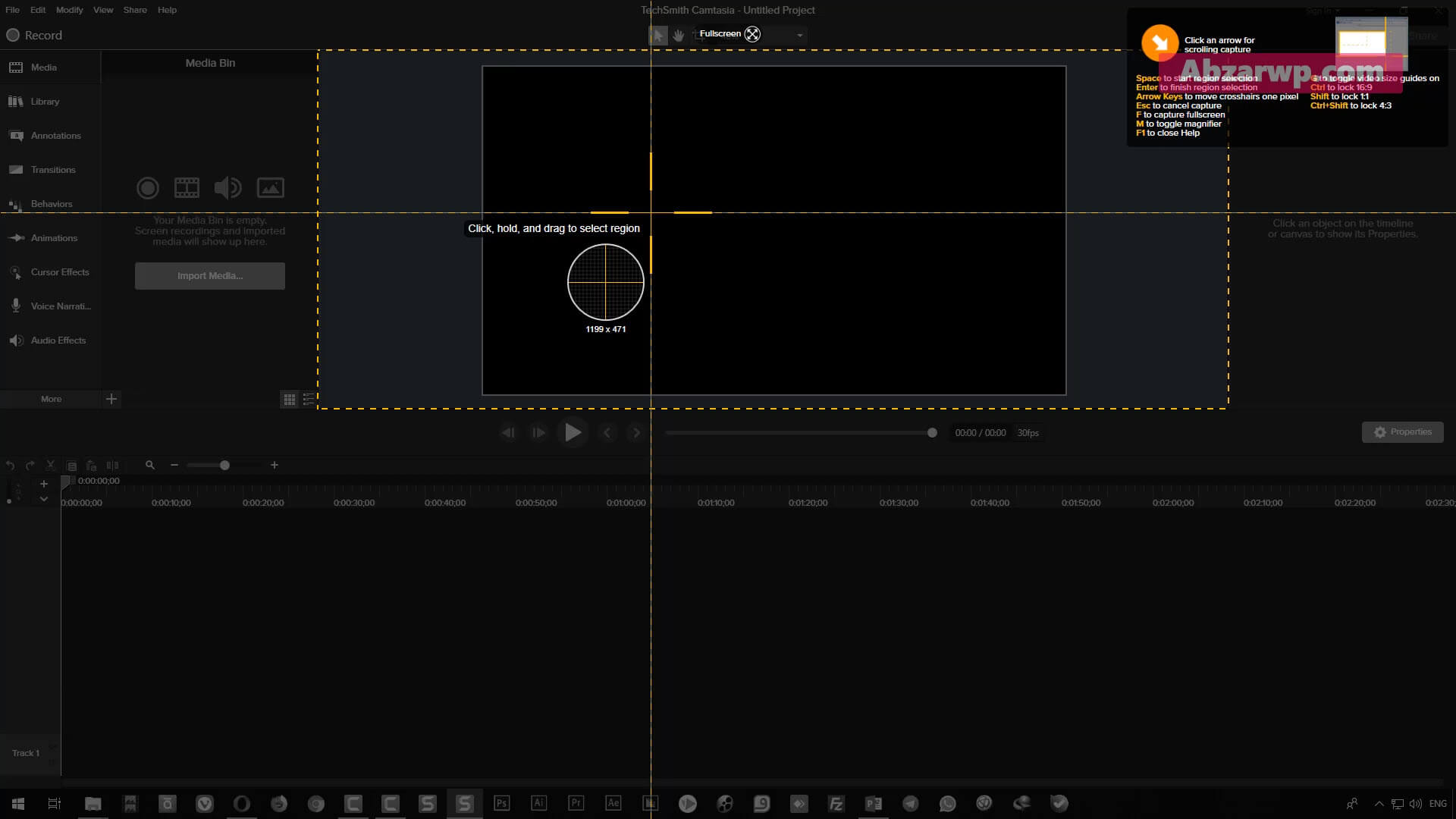Select the Audio Effects tab
The height and width of the screenshot is (819, 1456).
pos(50,340)
